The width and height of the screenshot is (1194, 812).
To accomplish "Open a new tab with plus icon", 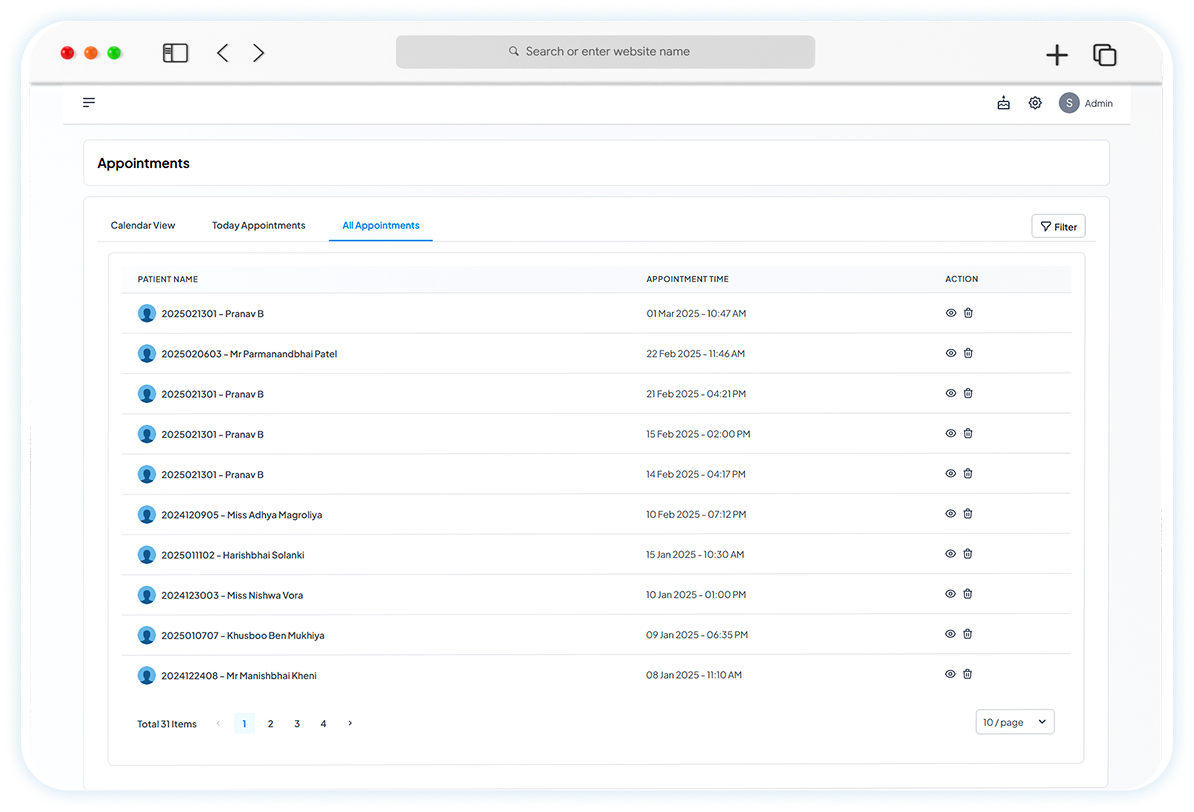I will pyautogui.click(x=1056, y=55).
